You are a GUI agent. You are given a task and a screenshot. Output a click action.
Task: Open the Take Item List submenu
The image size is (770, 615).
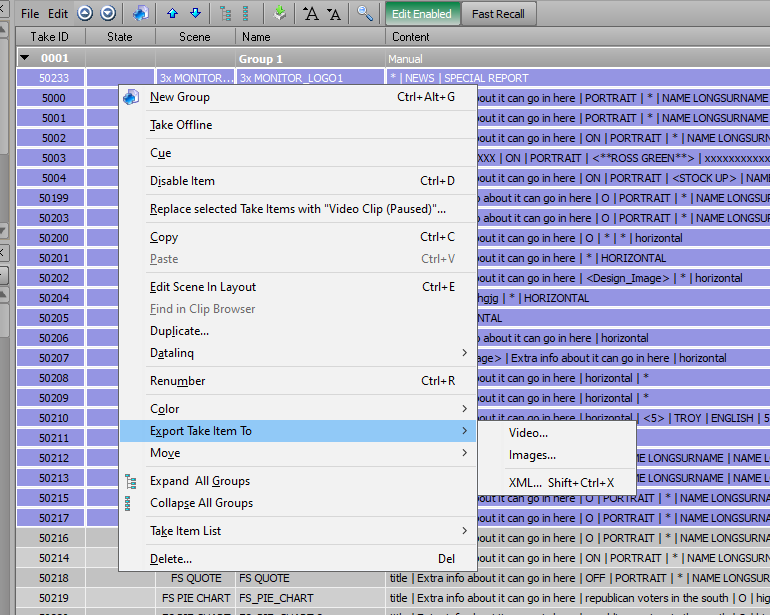[x=186, y=531]
